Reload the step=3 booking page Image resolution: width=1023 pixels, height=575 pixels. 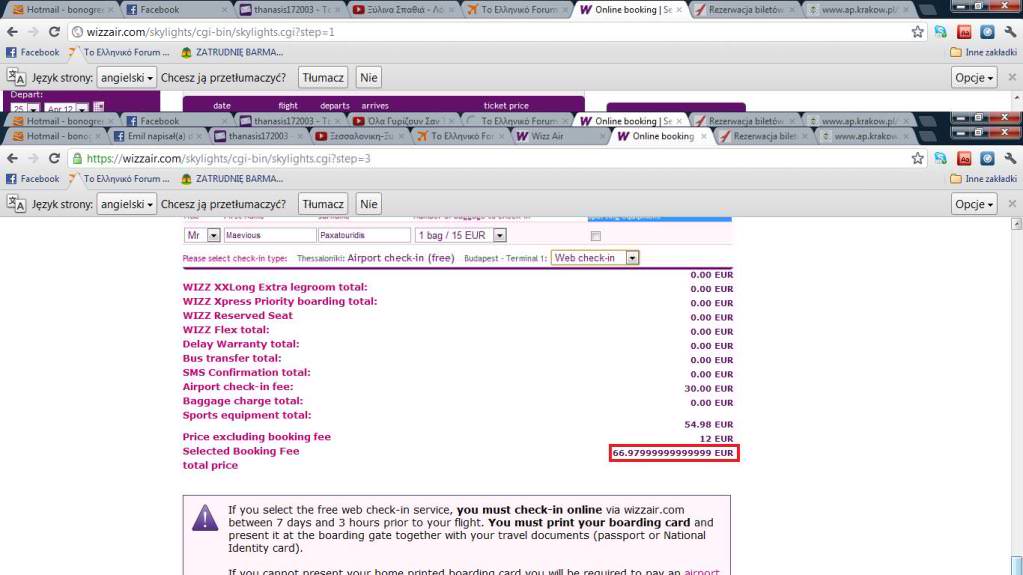[54, 159]
